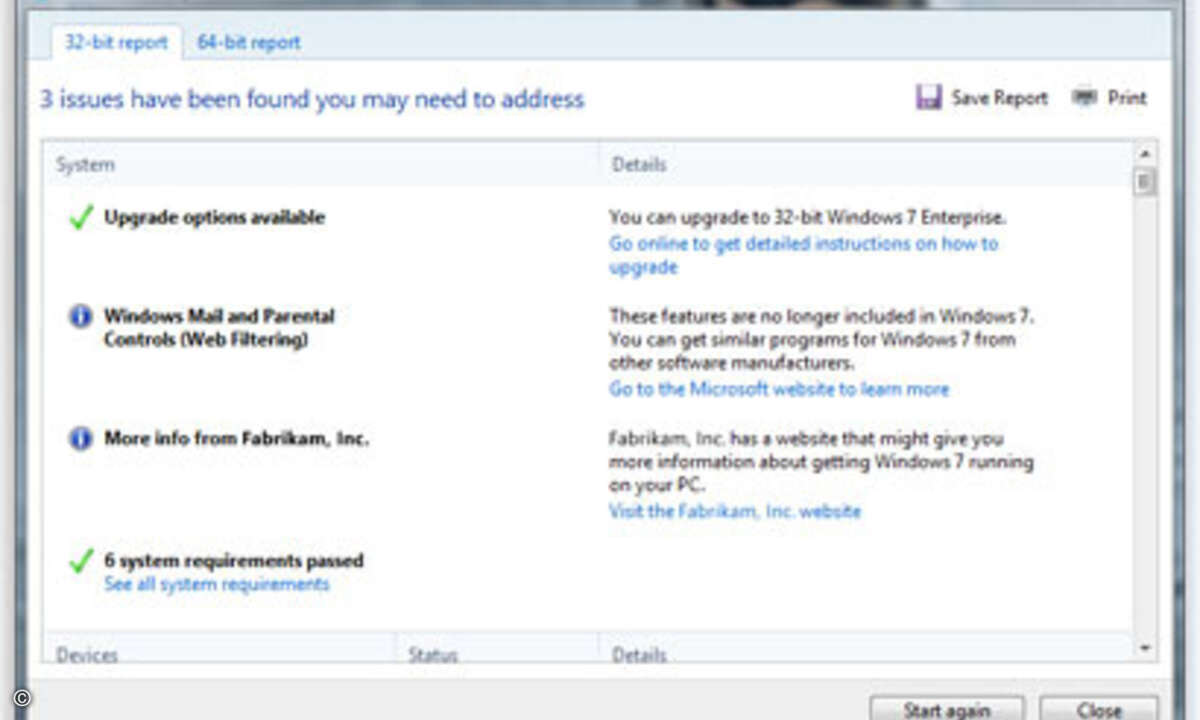Select 'More info from Fabrikam, Inc.' title
Screen dimensions: 1200x720
pyautogui.click(x=236, y=438)
